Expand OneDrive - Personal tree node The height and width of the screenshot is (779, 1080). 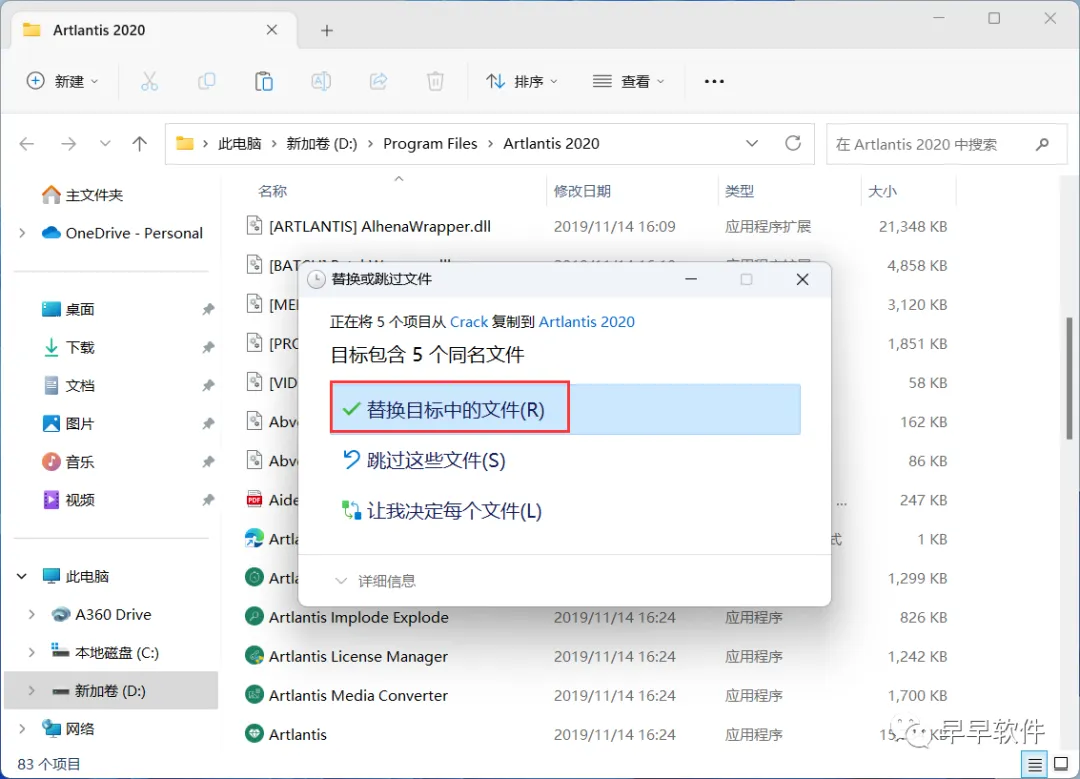tap(22, 233)
